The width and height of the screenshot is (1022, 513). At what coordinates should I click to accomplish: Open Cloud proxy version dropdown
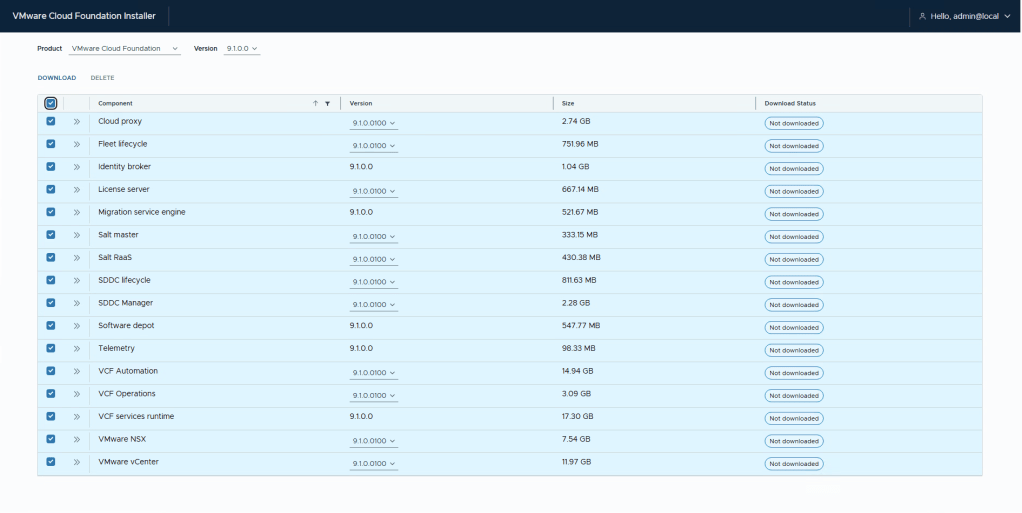(373, 123)
